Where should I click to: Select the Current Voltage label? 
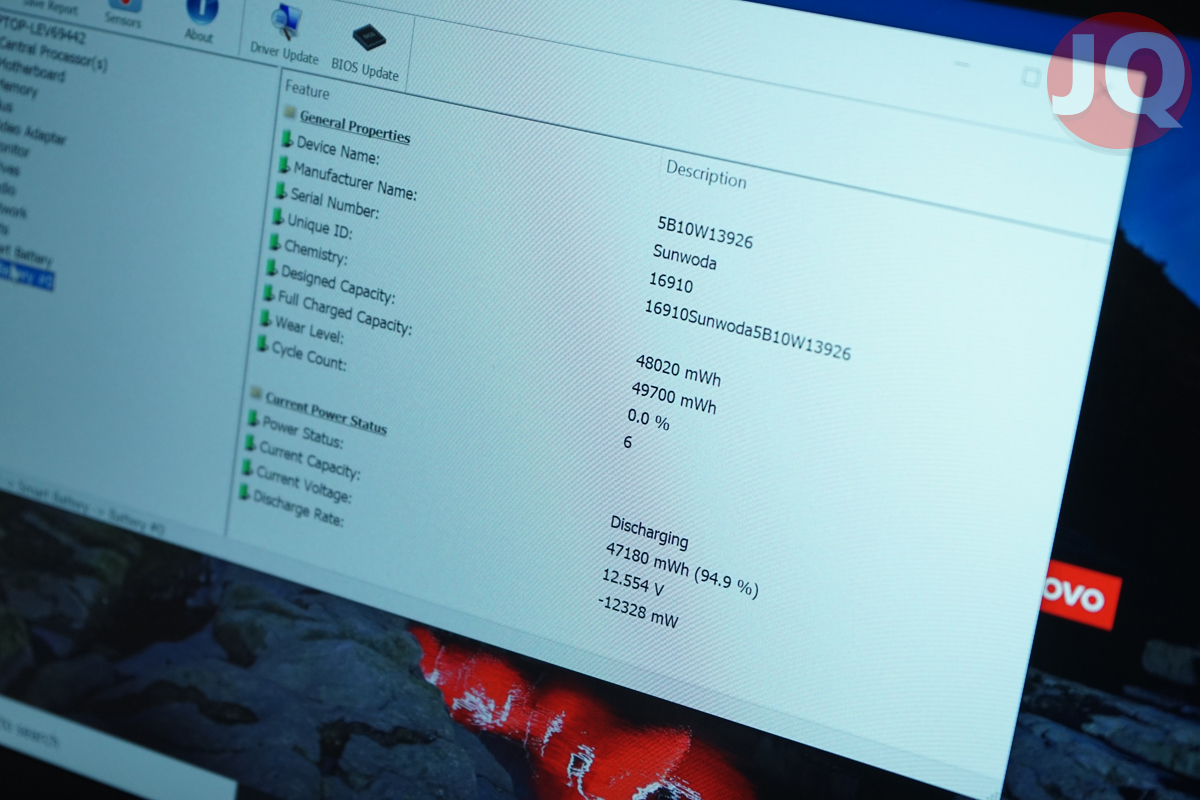point(303,483)
